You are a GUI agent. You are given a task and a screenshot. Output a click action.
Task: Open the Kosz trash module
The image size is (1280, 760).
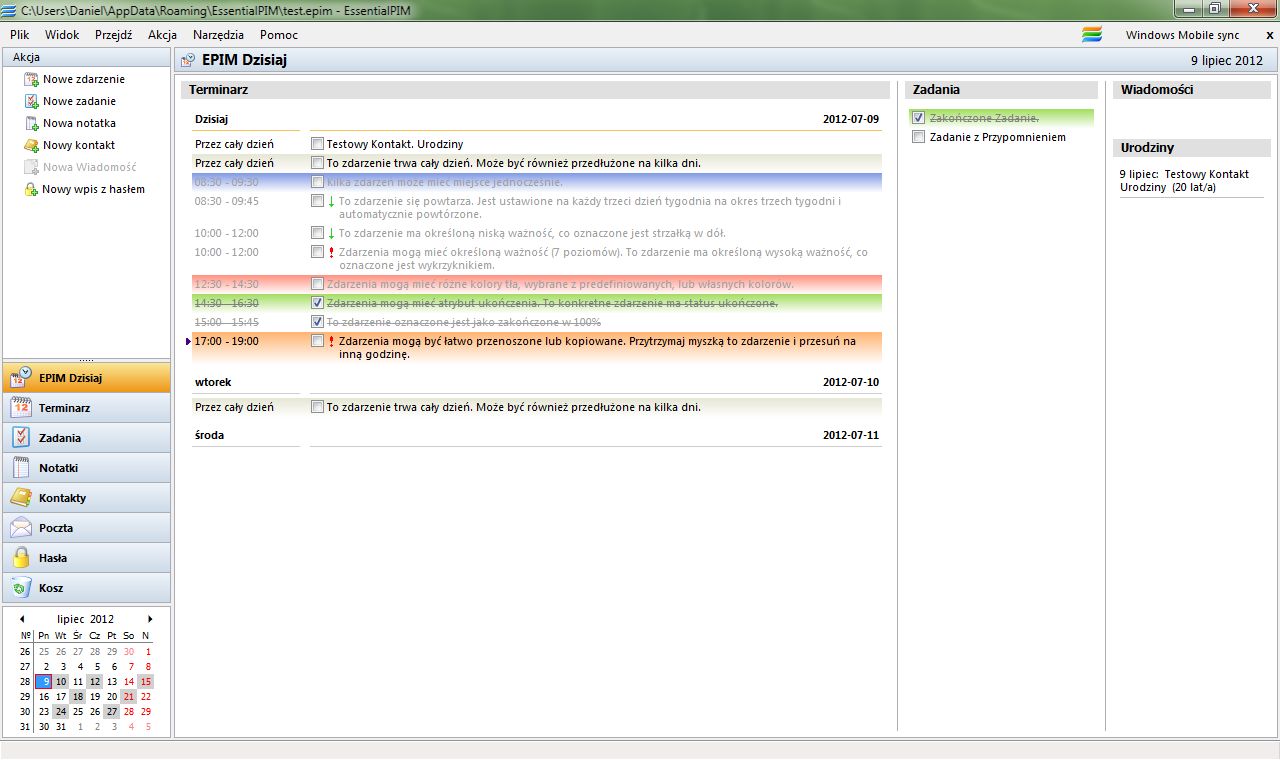(x=86, y=588)
